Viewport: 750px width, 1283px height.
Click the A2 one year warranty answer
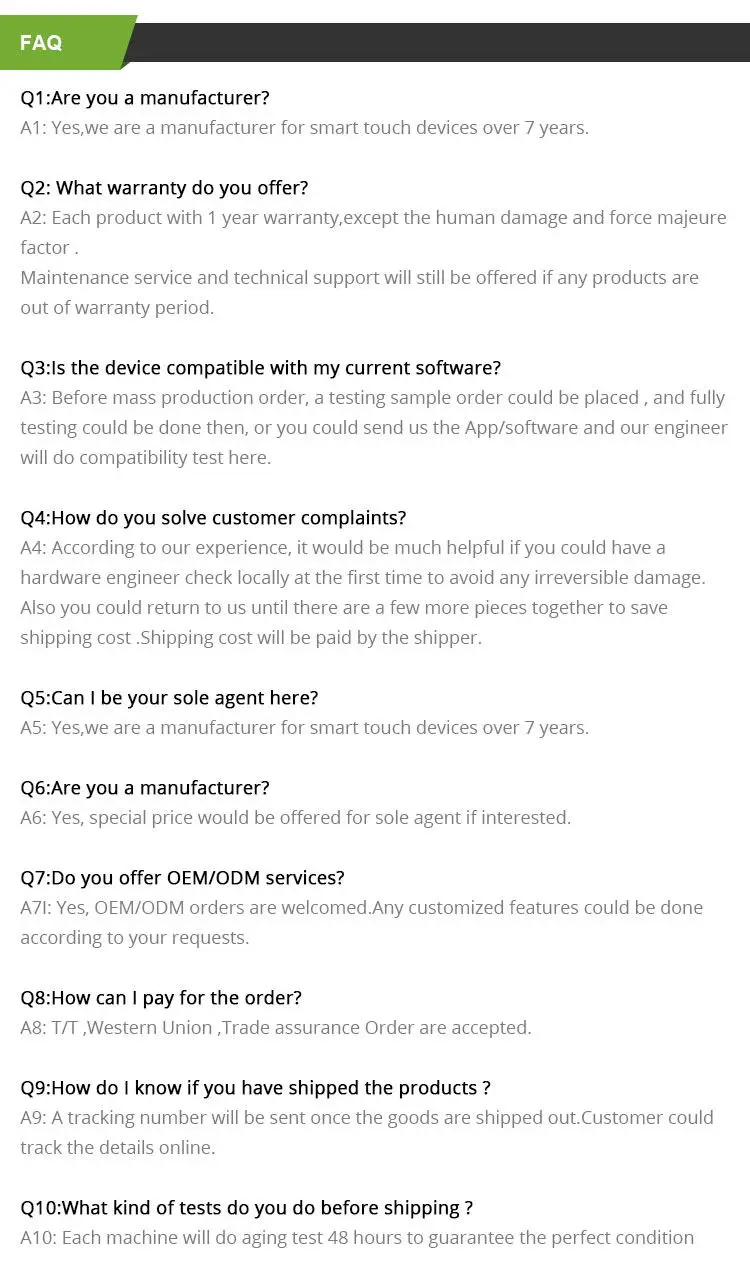(374, 232)
